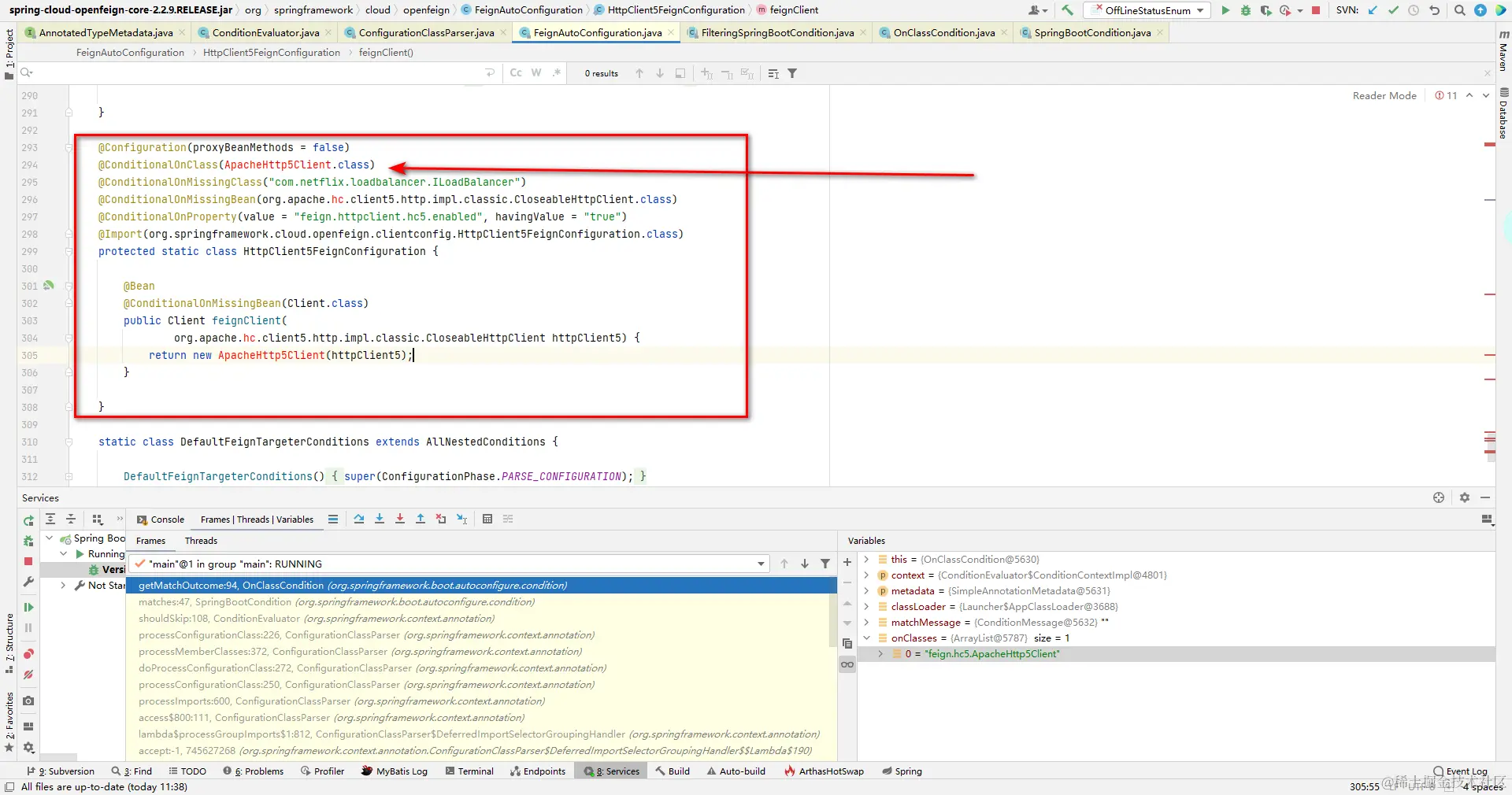Image resolution: width=1512 pixels, height=795 pixels.
Task: Expand the 'metadata' variable node
Action: [x=866, y=591]
